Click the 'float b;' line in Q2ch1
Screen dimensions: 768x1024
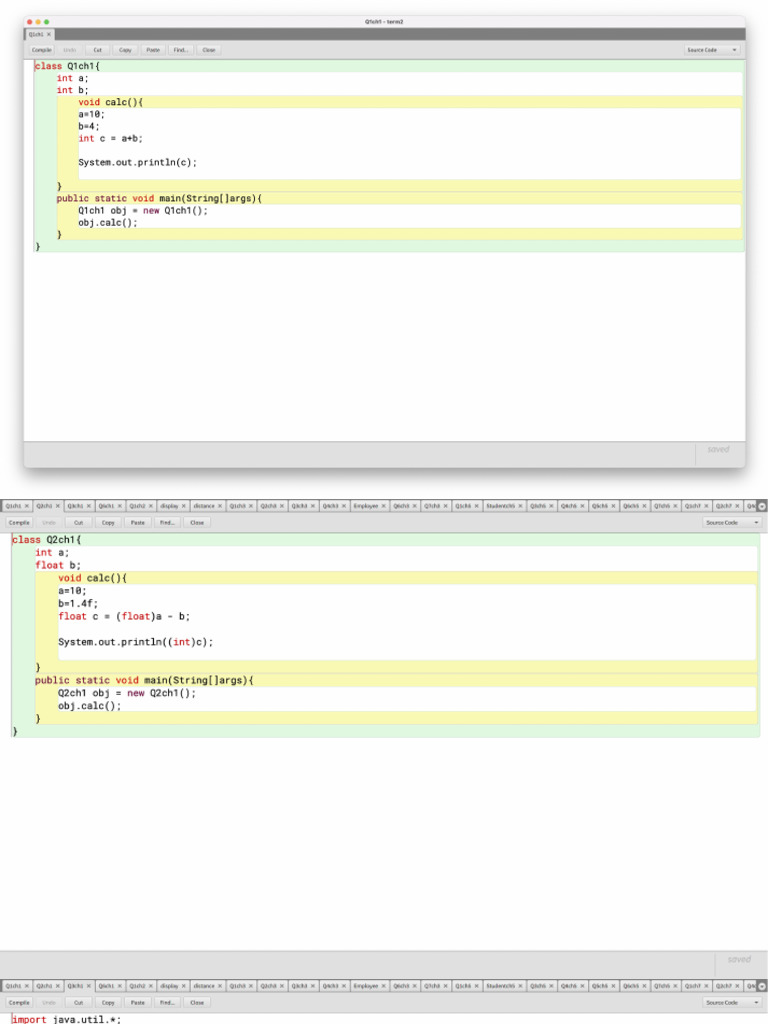[58, 566]
